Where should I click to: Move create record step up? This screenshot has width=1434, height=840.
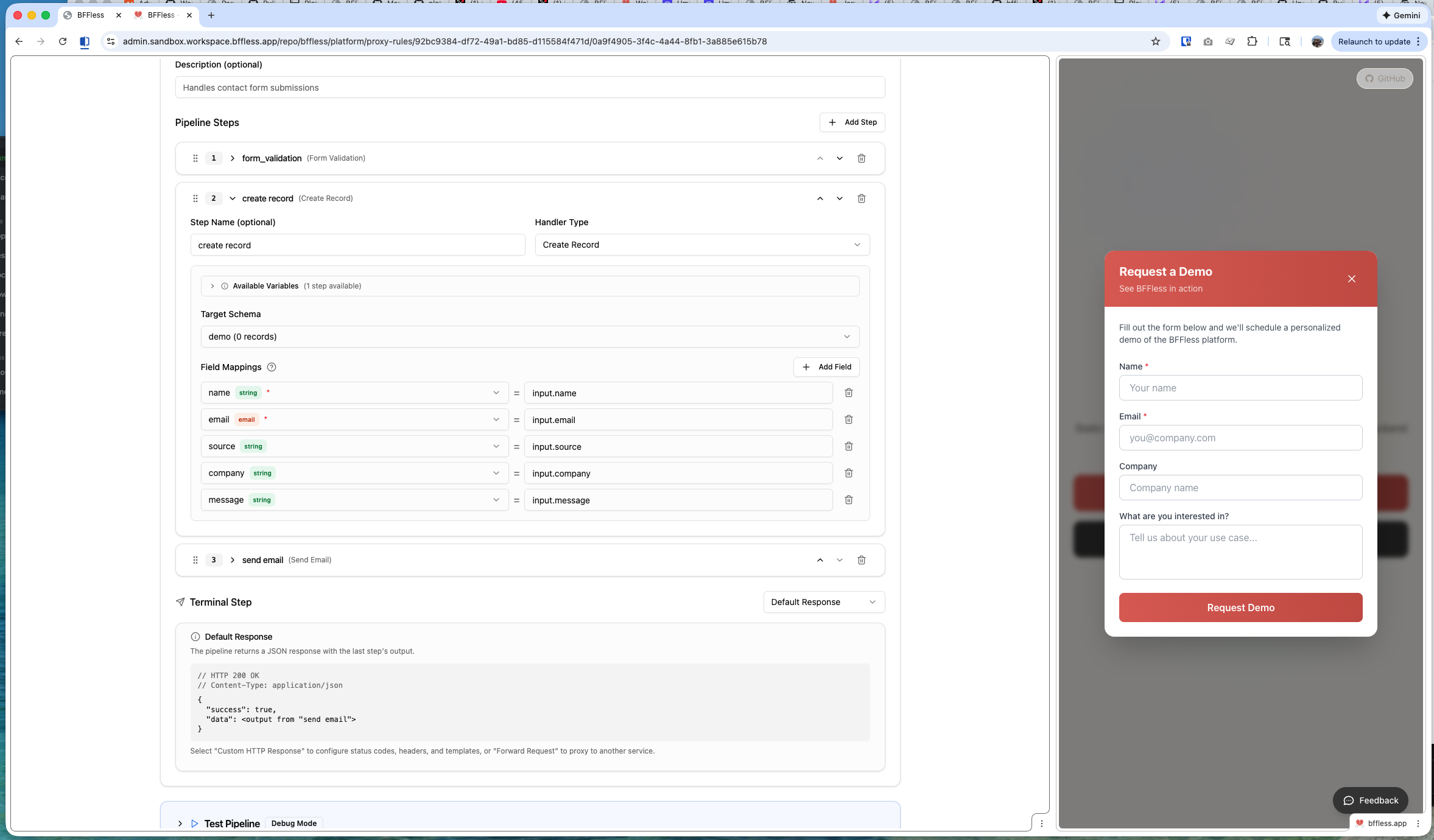(x=820, y=198)
